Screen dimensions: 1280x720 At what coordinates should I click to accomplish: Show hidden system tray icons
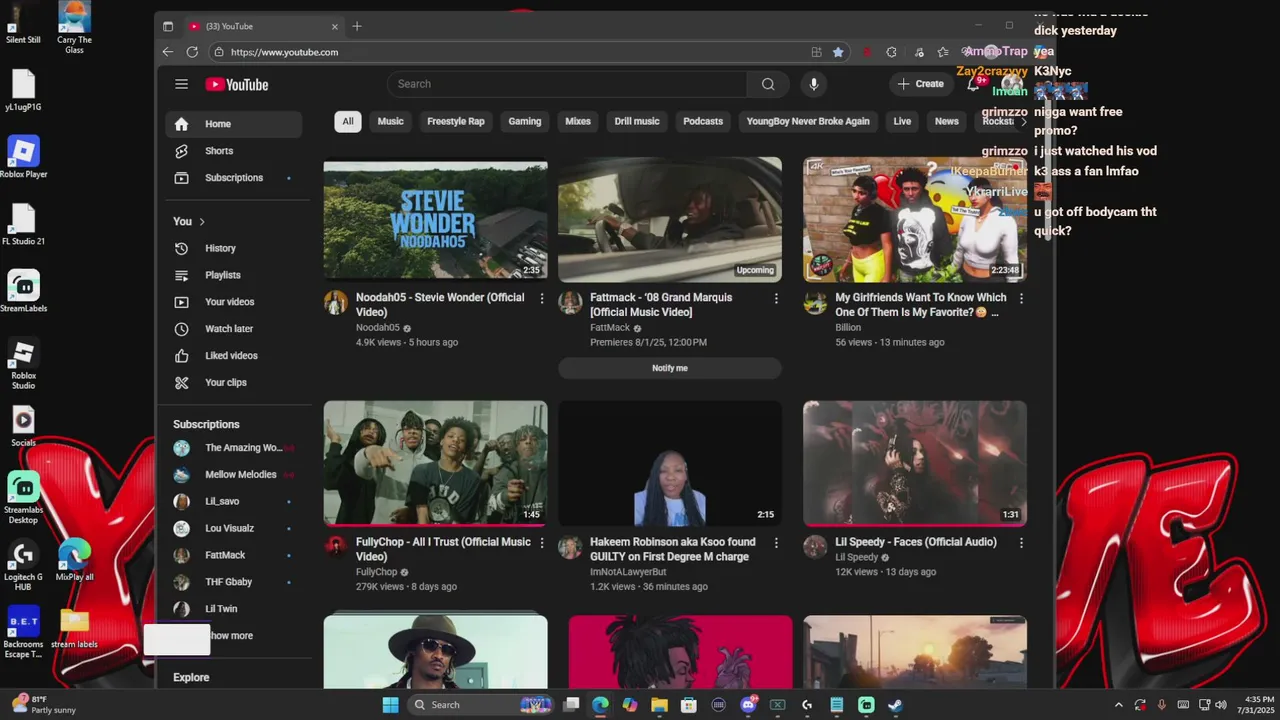pyautogui.click(x=1119, y=705)
